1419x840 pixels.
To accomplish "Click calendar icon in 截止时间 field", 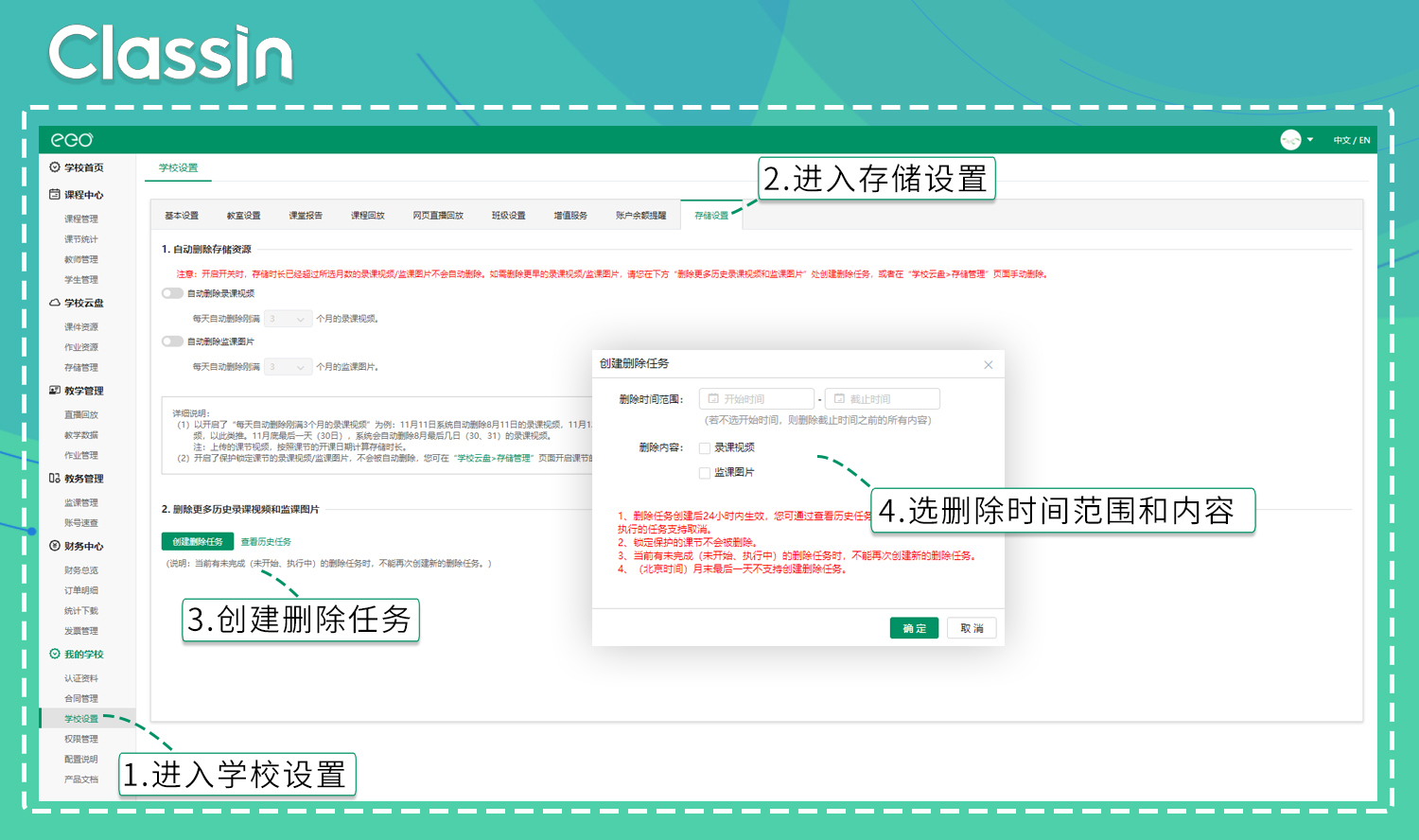I will 839,399.
